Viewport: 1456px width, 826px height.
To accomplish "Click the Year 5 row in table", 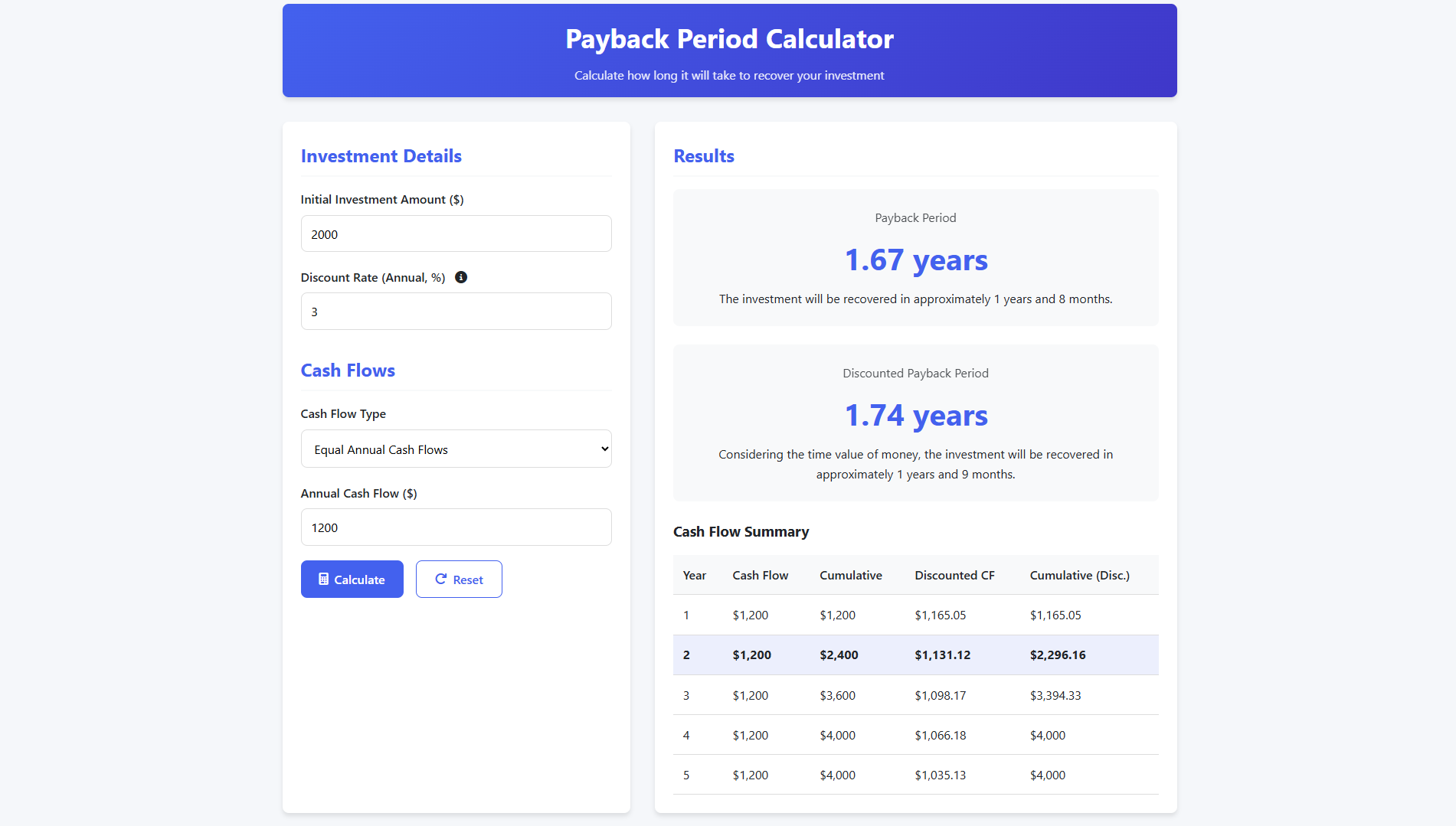I will 916,775.
